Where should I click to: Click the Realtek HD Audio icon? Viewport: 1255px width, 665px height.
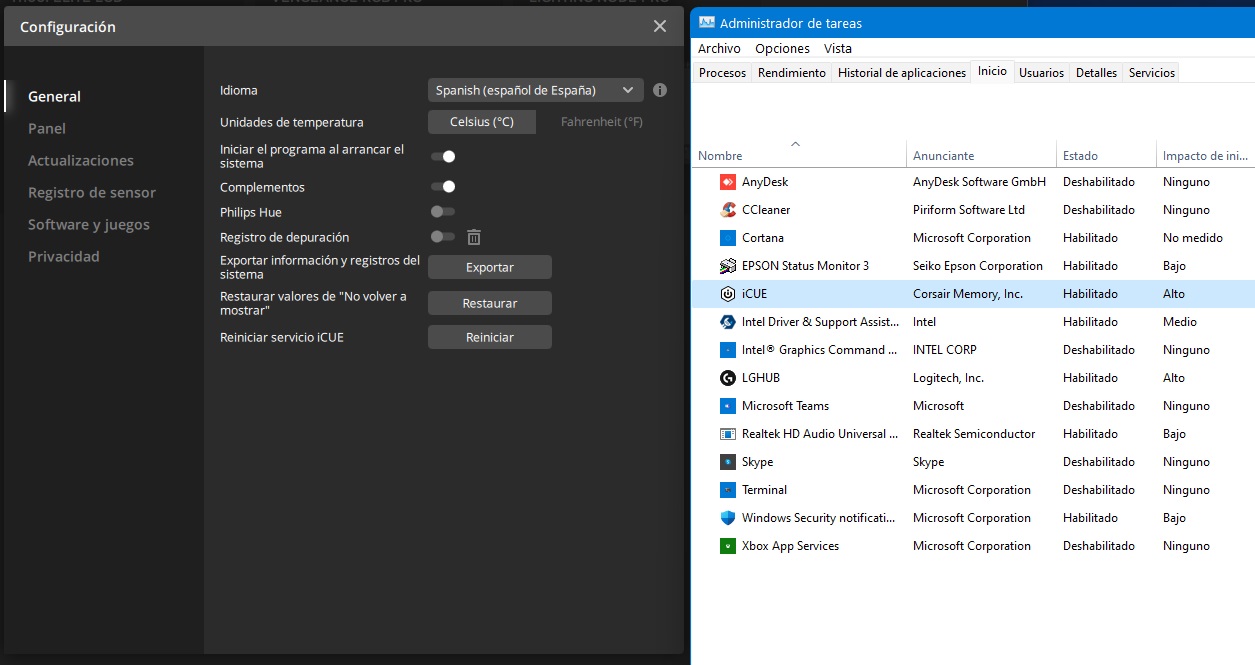point(728,434)
